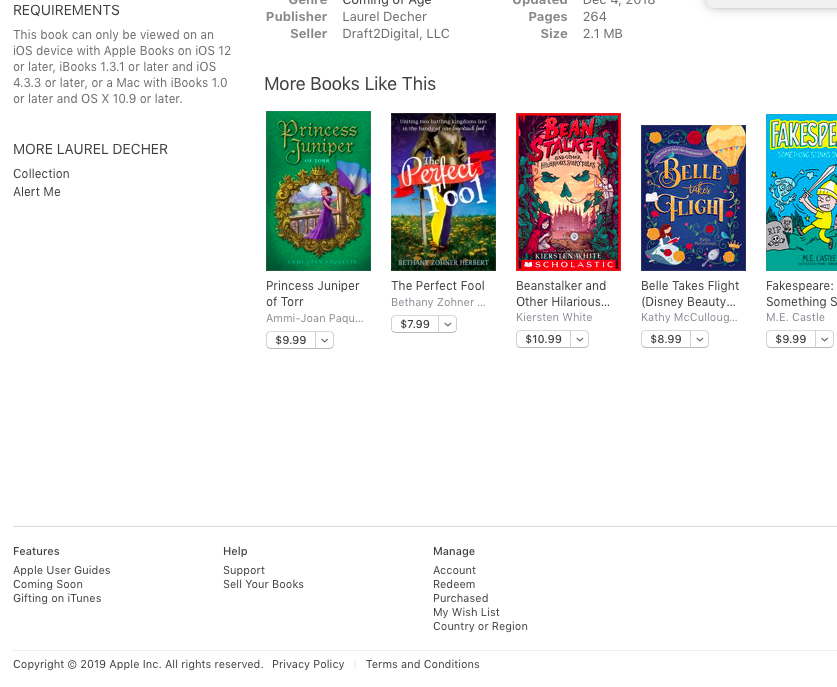Open The Perfect Fool book cover
This screenshot has height=687, width=837.
coord(443,192)
